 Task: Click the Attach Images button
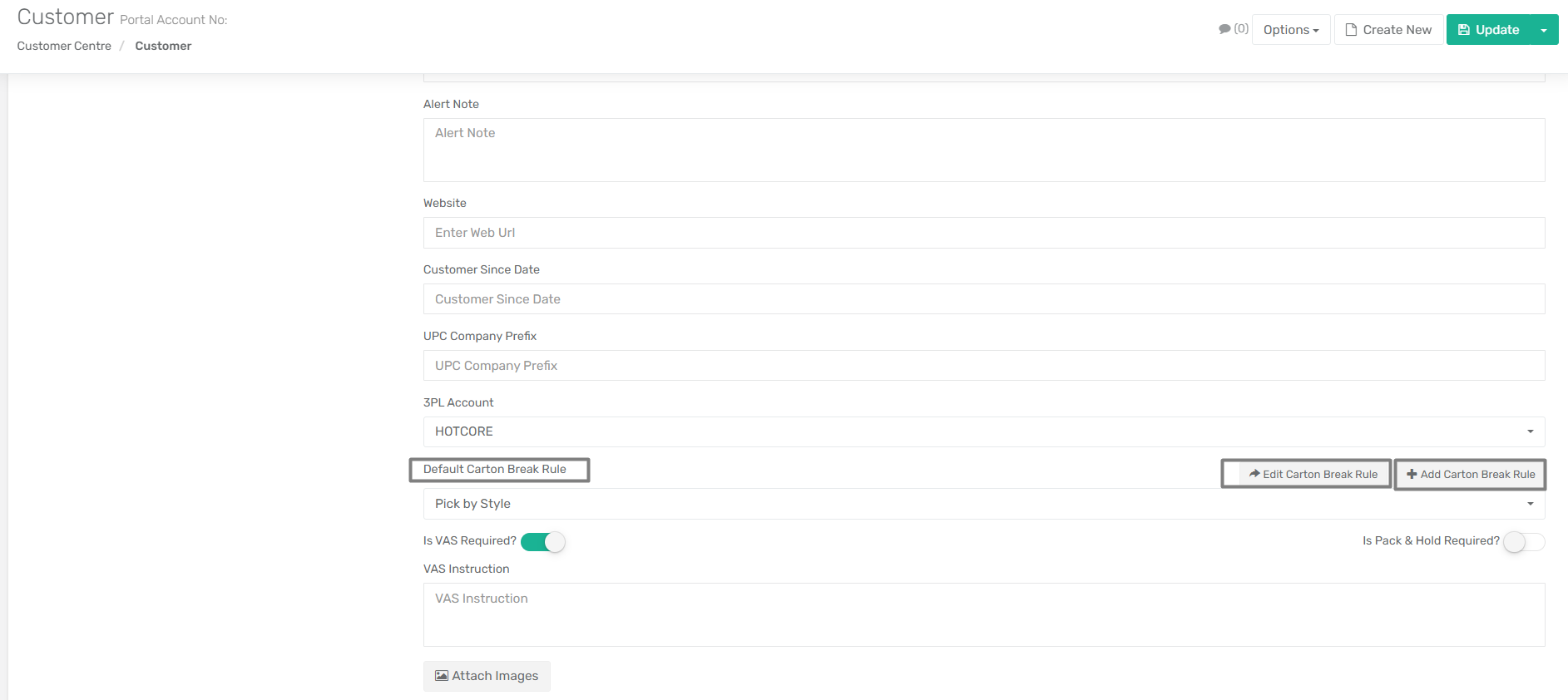(487, 676)
